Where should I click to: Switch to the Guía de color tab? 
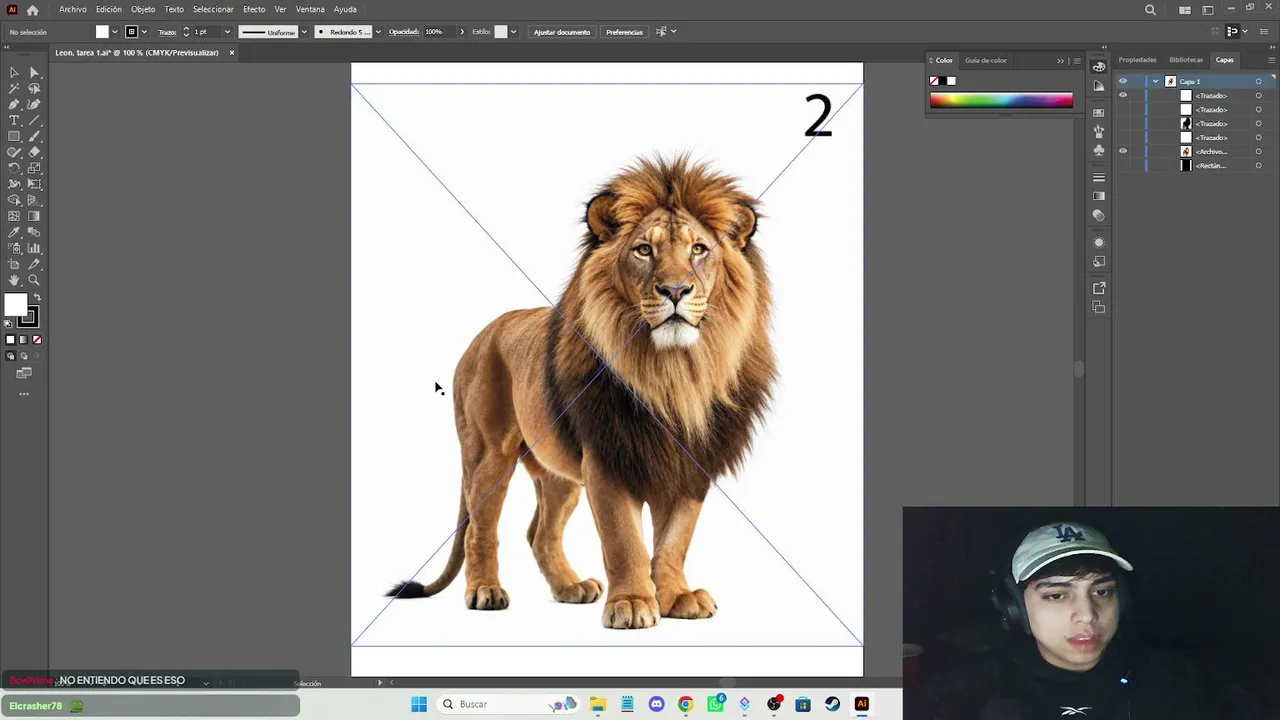[x=986, y=60]
